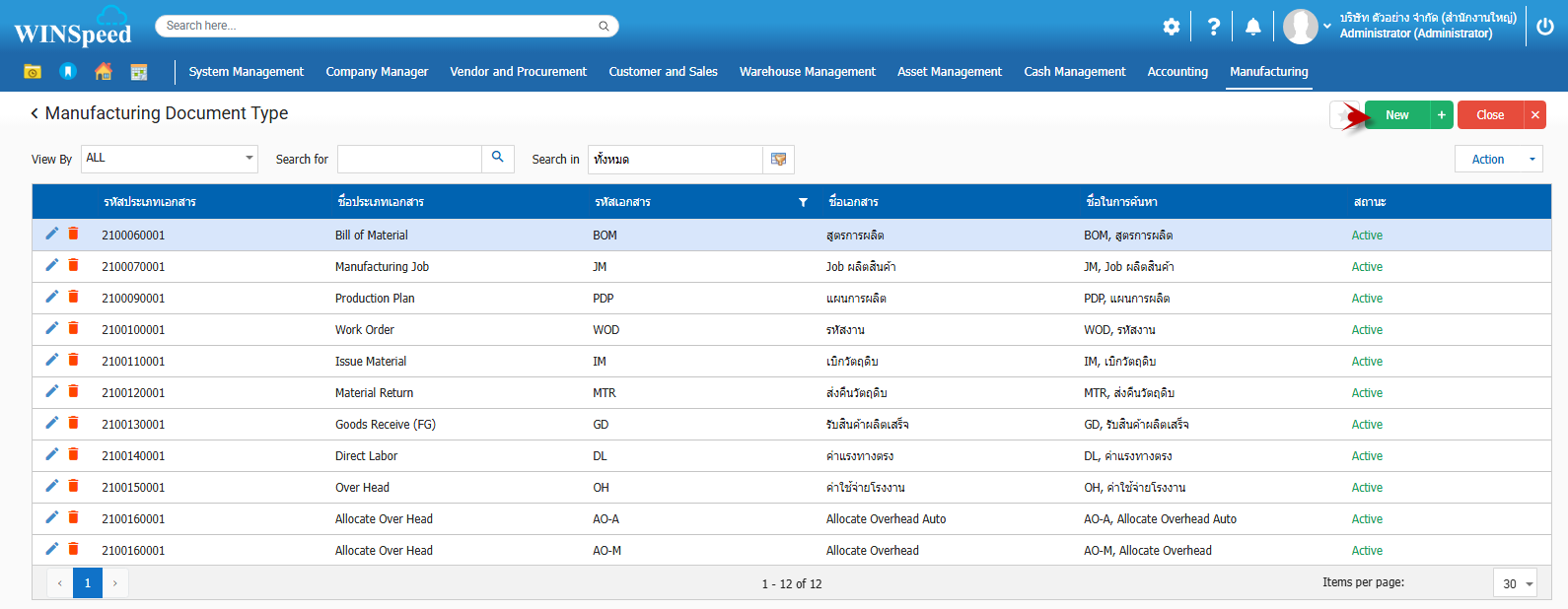Edit the Bill of Material row

coord(52,234)
